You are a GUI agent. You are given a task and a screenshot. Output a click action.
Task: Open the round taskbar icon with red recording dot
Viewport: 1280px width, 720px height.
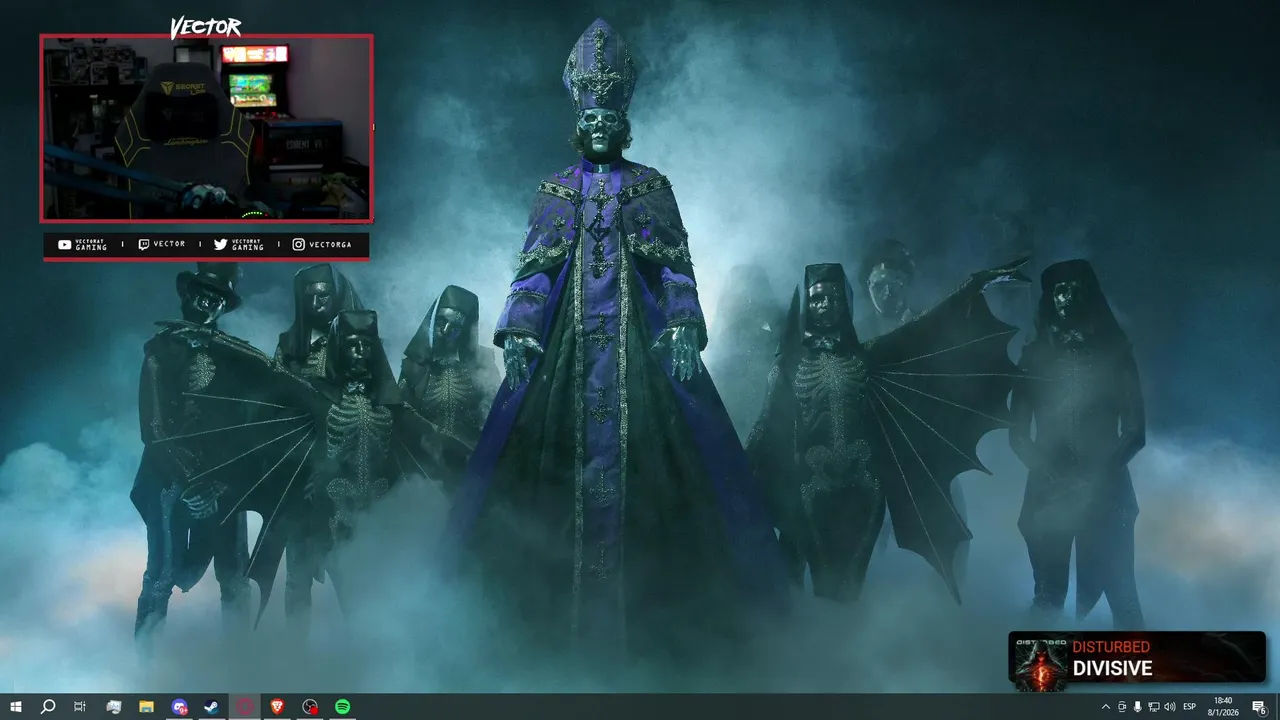[310, 707]
